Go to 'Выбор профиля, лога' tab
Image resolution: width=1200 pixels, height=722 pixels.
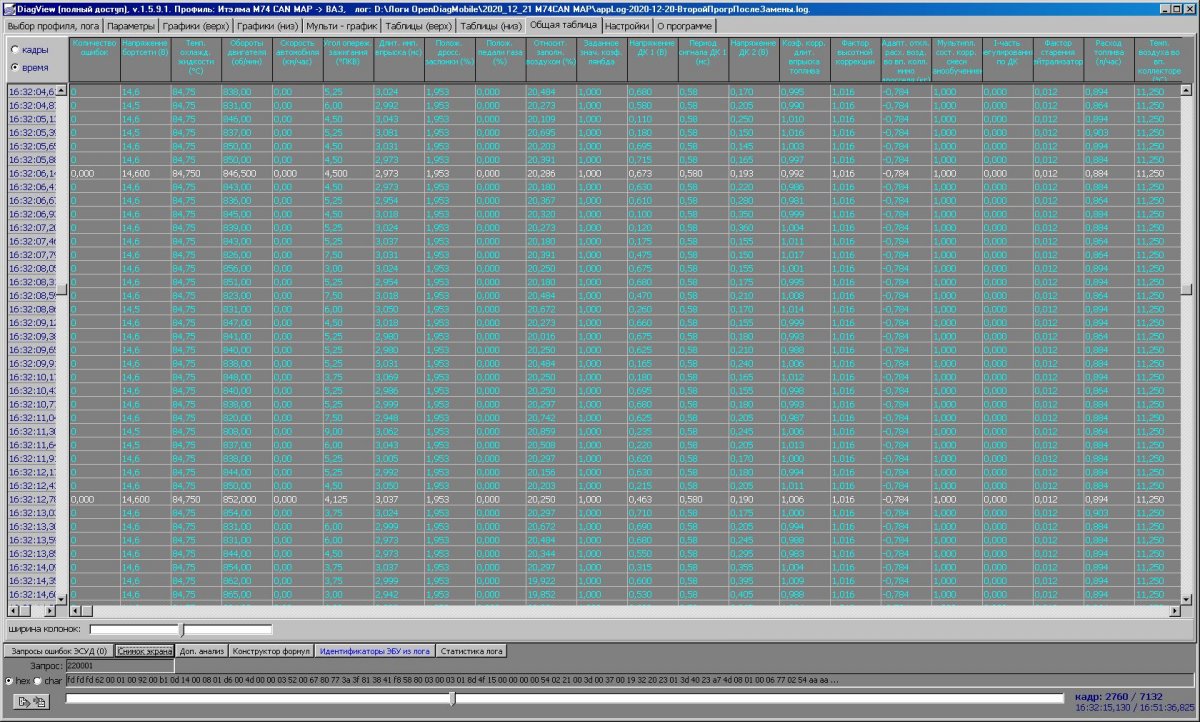(x=52, y=25)
